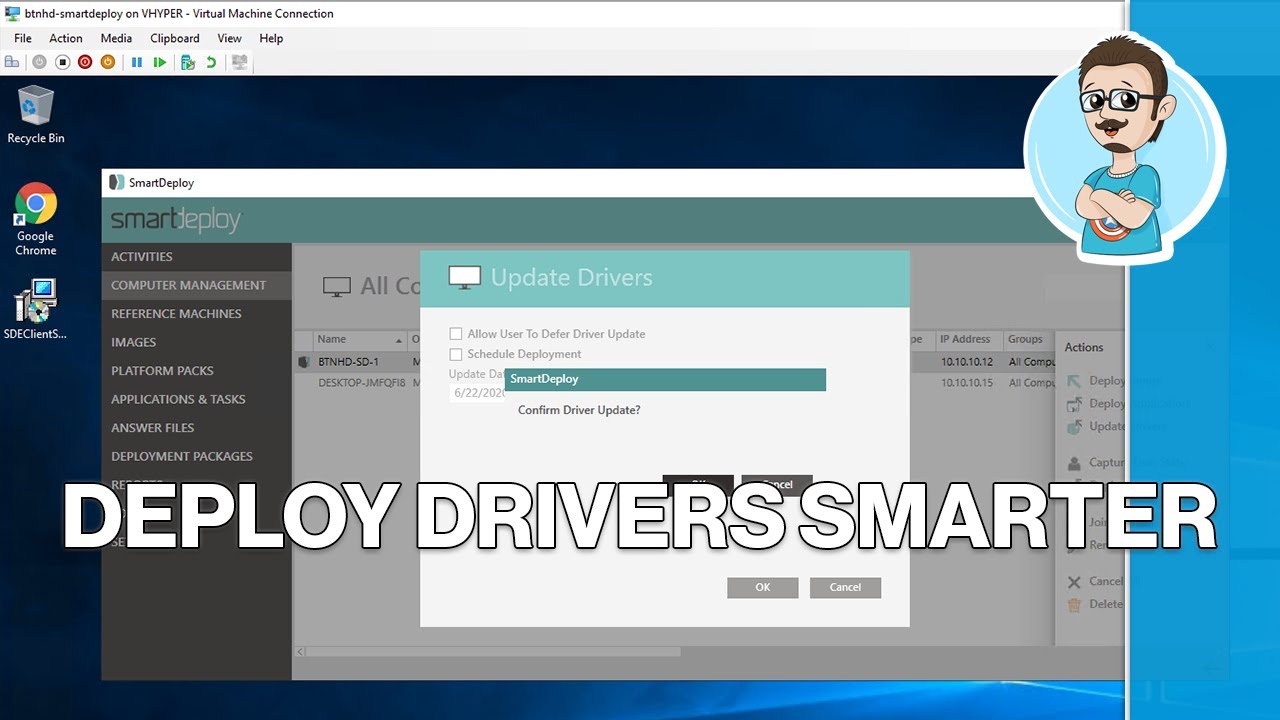Click the left scroll arrow of the computer list
The width and height of the screenshot is (1280, 720).
pyautogui.click(x=299, y=652)
